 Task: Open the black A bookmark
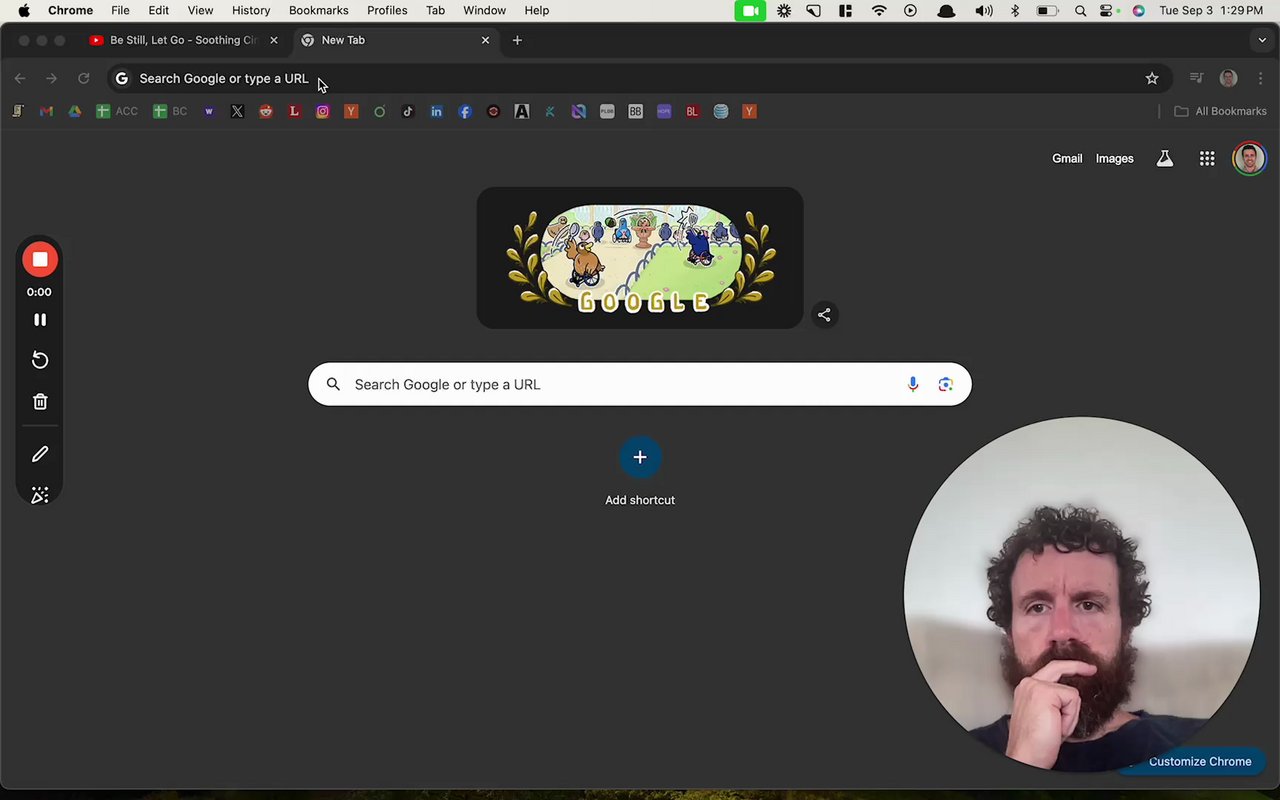click(522, 111)
